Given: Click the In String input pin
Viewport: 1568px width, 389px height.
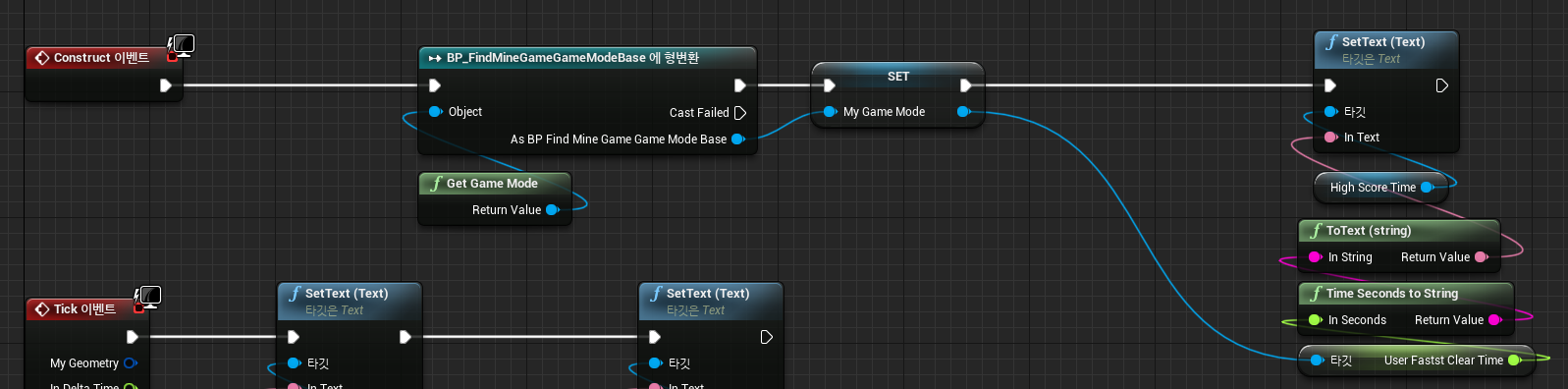Looking at the screenshot, I should point(1315,257).
